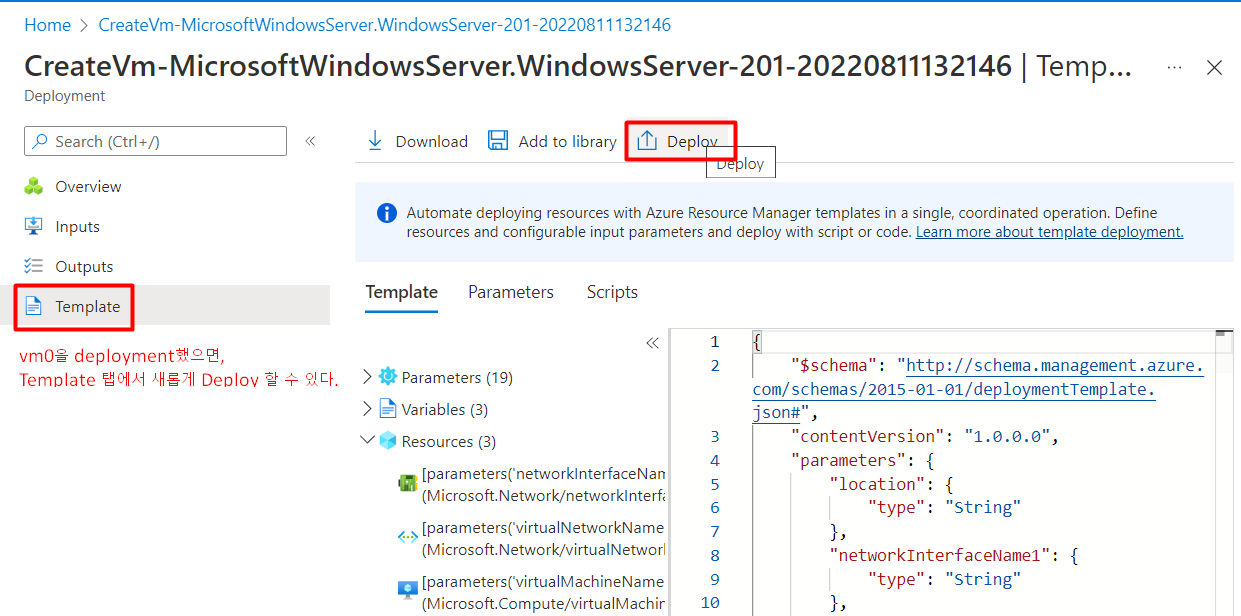Focus the Search (Ctrl+/) box
The image size is (1241, 616).
155,141
